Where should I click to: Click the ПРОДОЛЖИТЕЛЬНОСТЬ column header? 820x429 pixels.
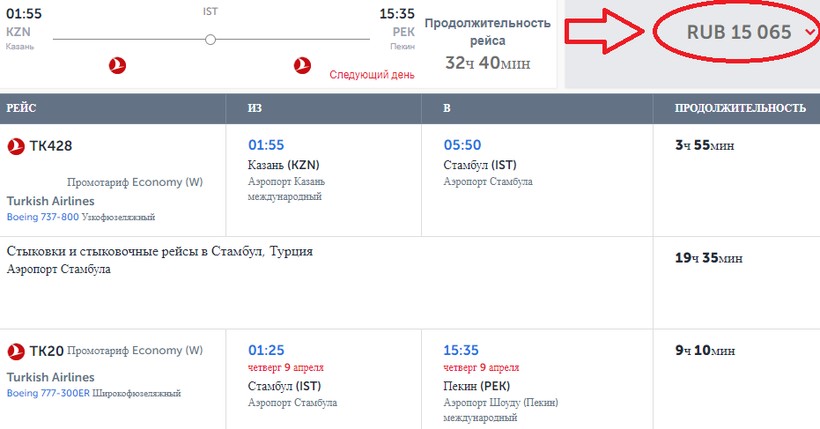click(740, 107)
